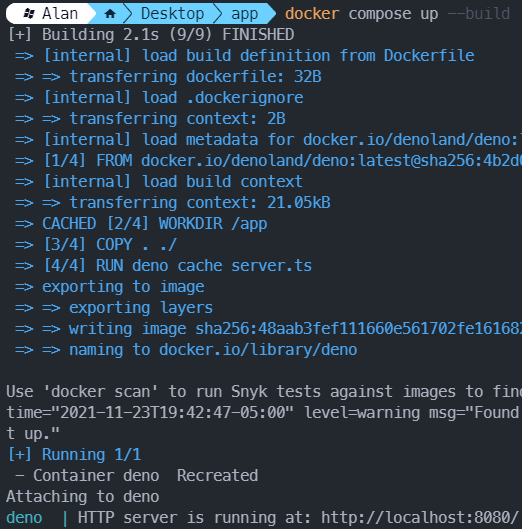Click the arrow before CACHED WORKDIR /app
The width and height of the screenshot is (522, 529).
tap(24, 224)
